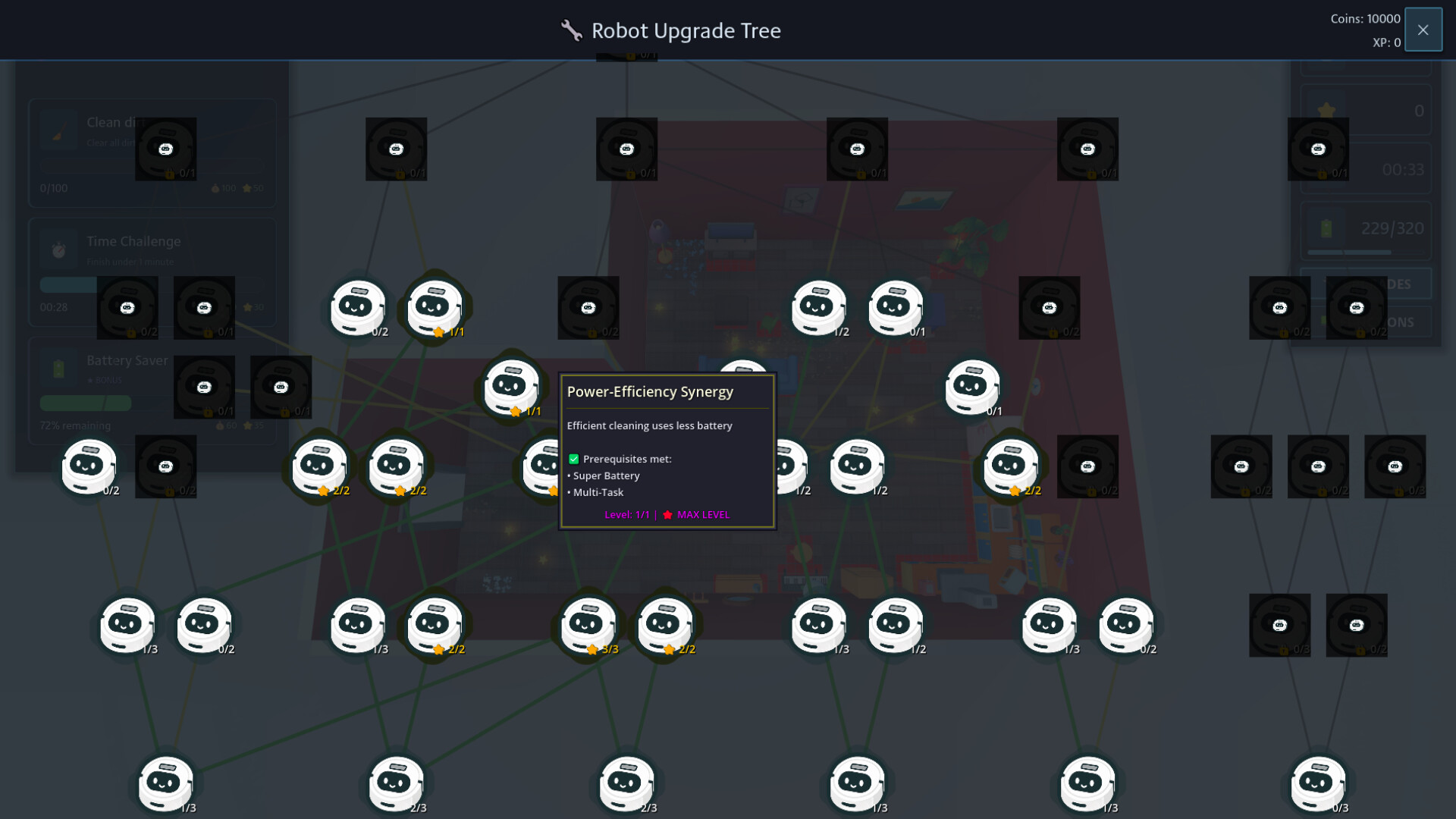
Task: Select the MAX LEVEL star icon inside the tooltip
Action: (667, 515)
